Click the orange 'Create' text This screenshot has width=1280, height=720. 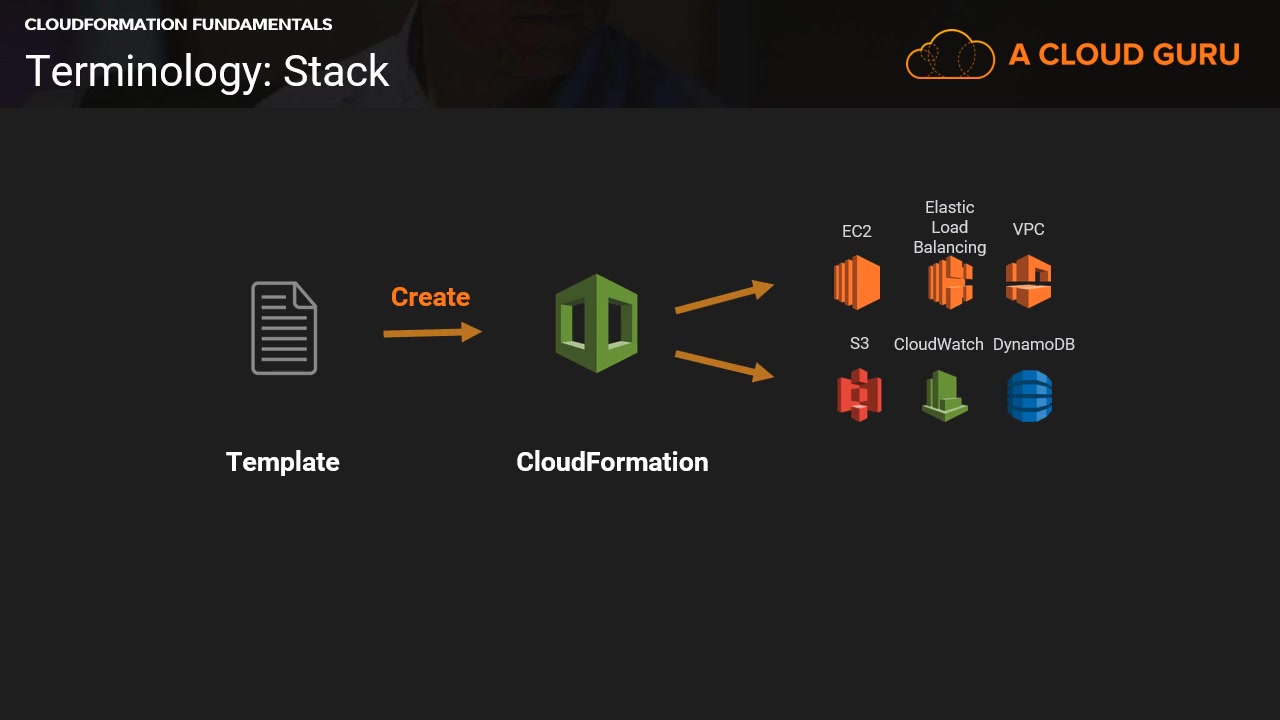[430, 297]
